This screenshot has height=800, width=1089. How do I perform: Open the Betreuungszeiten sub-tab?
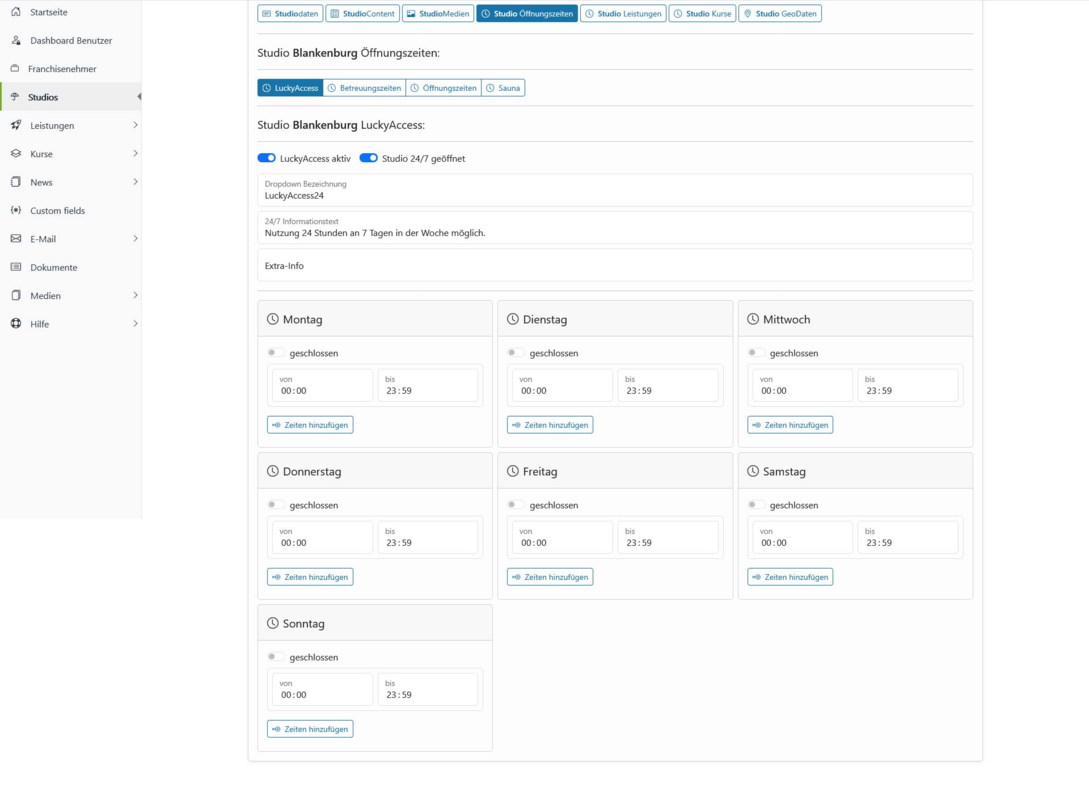pyautogui.click(x=365, y=88)
